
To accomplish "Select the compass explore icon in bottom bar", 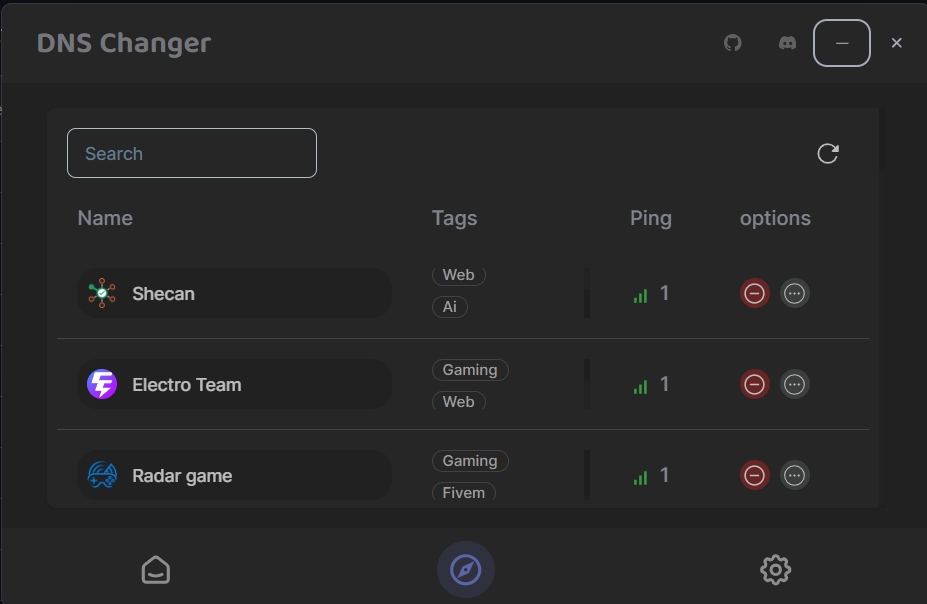I will tap(465, 569).
